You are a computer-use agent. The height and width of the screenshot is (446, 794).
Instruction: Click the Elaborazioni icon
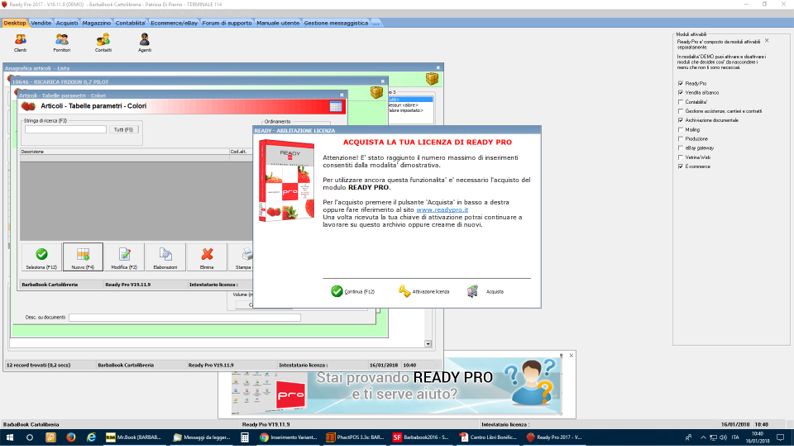point(165,257)
